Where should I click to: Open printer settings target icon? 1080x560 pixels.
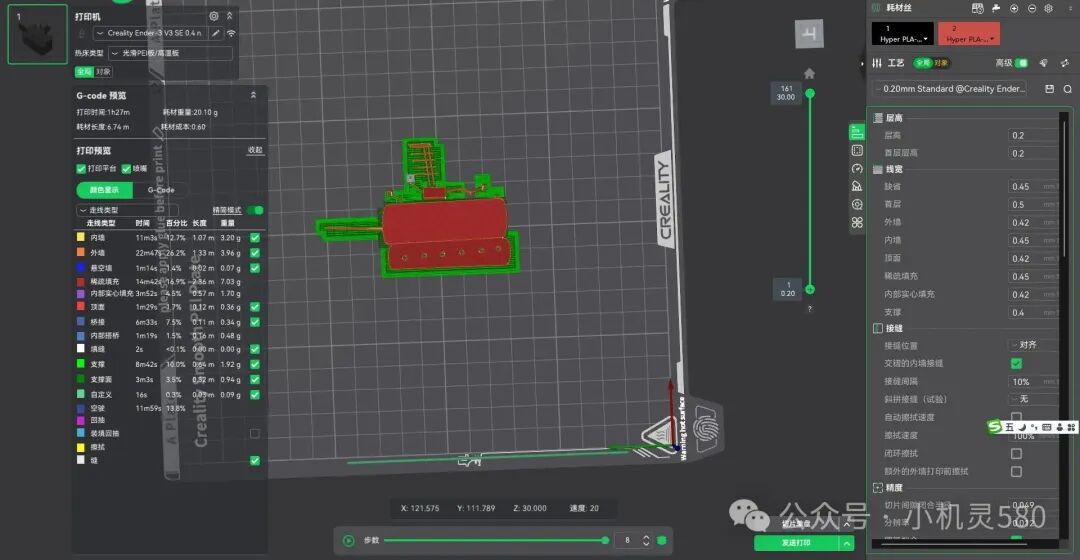click(x=214, y=16)
